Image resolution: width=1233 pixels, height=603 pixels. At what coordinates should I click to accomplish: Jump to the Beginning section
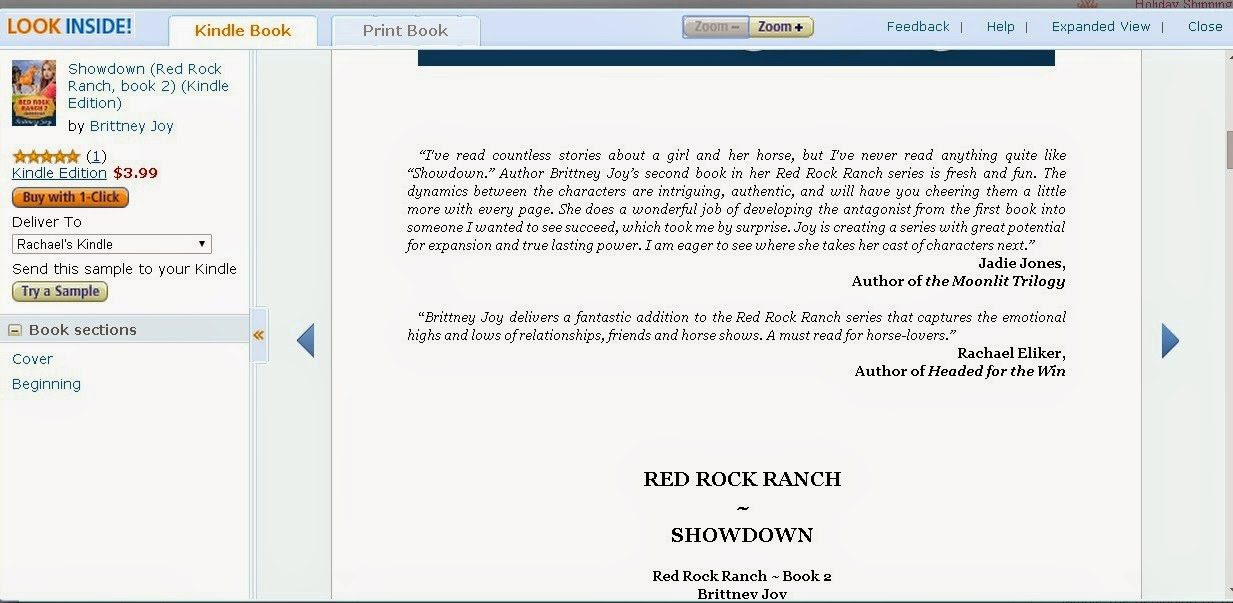46,384
